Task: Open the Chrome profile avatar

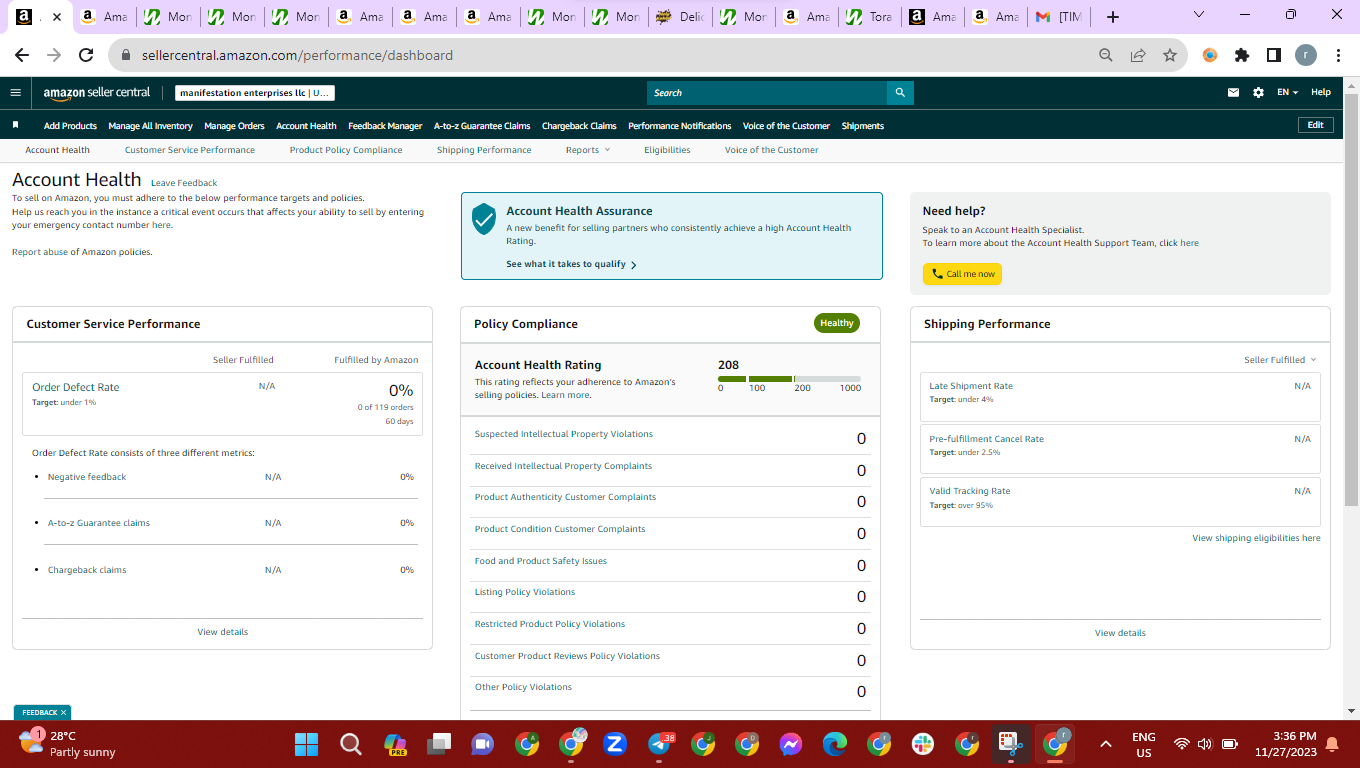Action: 1306,55
